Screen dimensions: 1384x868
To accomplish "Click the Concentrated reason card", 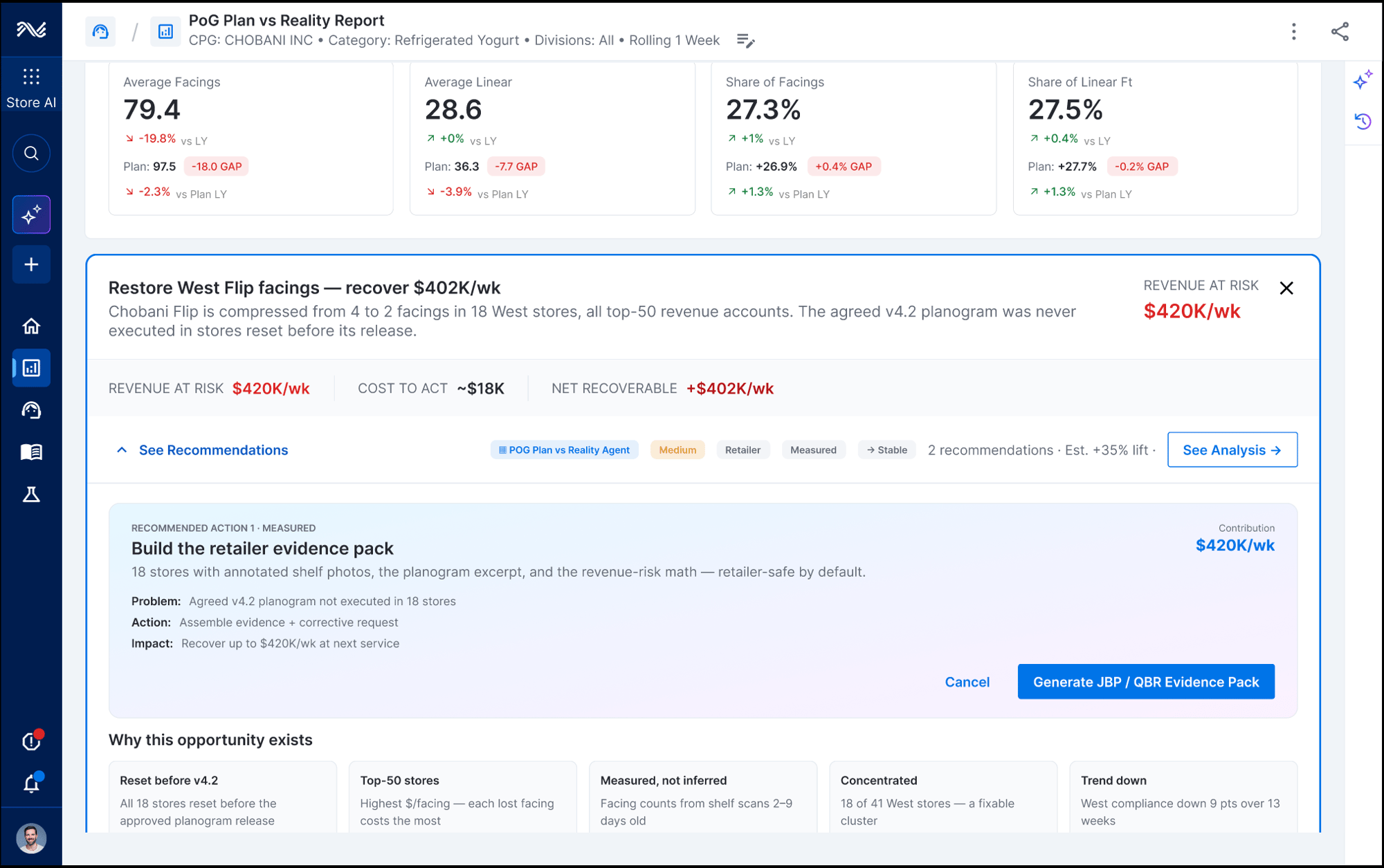I will (x=943, y=797).
